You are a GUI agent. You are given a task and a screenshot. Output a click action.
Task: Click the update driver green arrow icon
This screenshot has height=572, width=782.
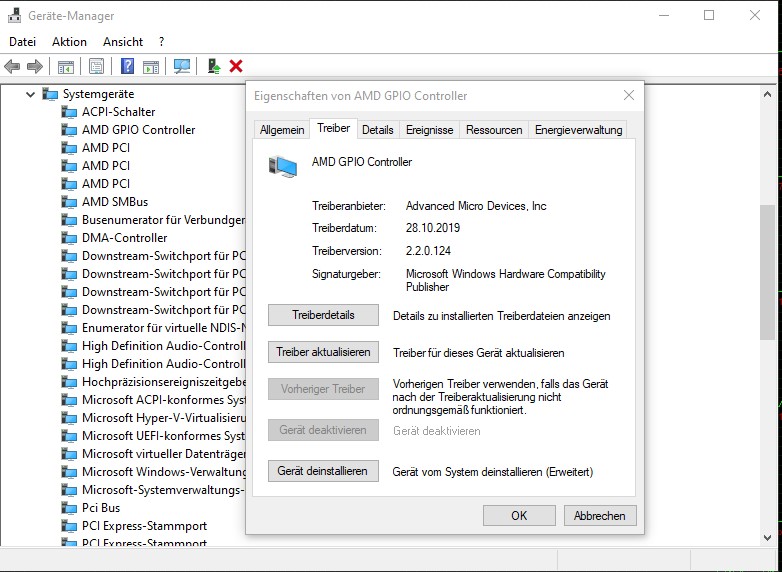[x=214, y=66]
